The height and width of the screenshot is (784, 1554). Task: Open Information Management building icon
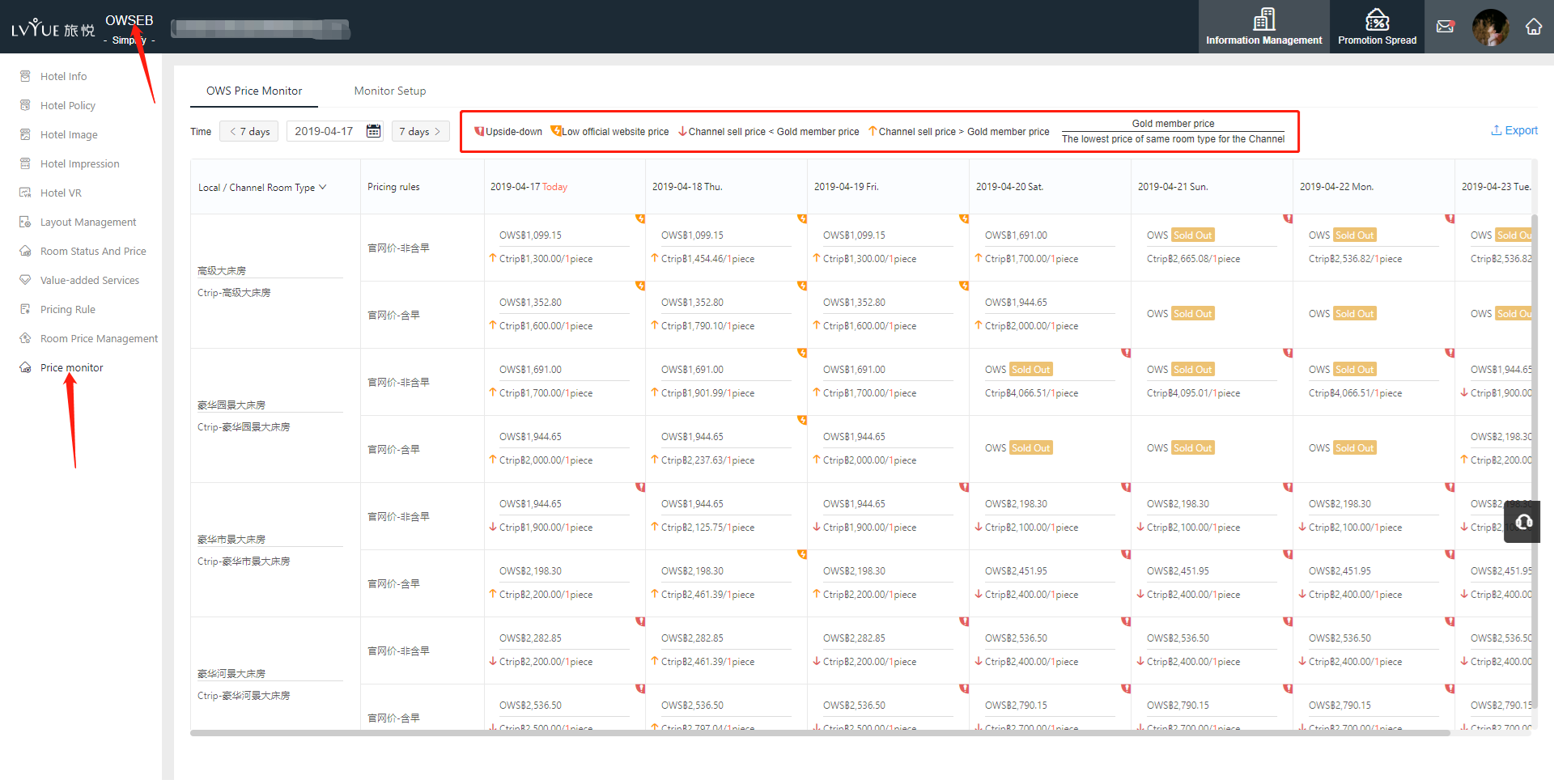tap(1263, 19)
